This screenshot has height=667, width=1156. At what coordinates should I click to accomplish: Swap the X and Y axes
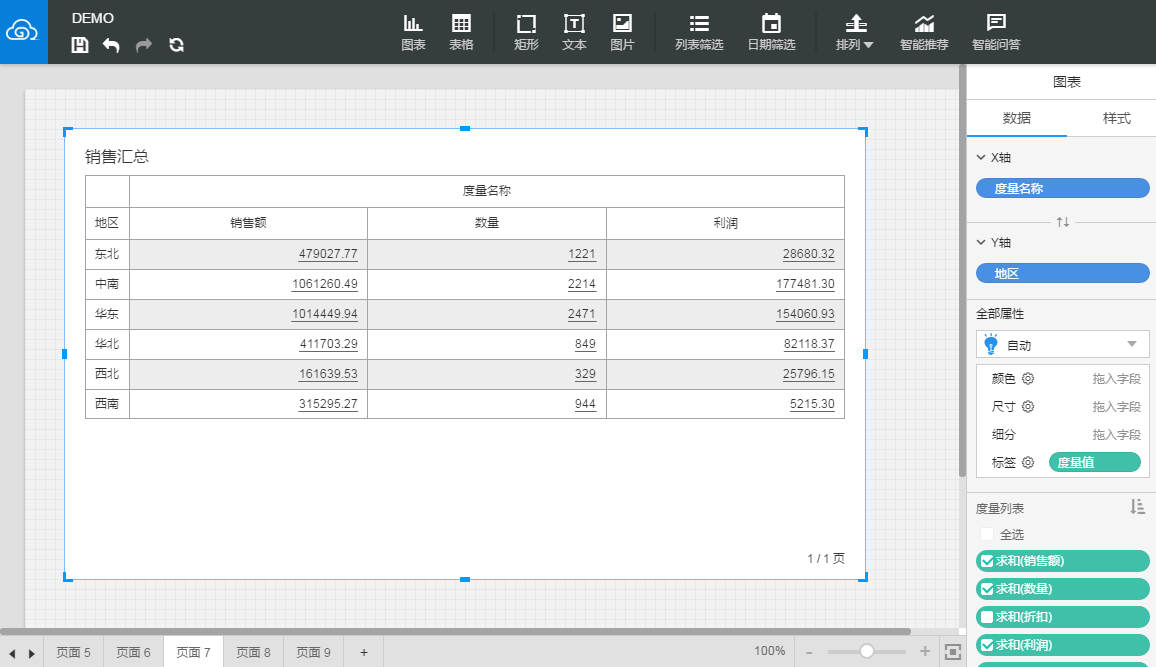click(x=1062, y=222)
